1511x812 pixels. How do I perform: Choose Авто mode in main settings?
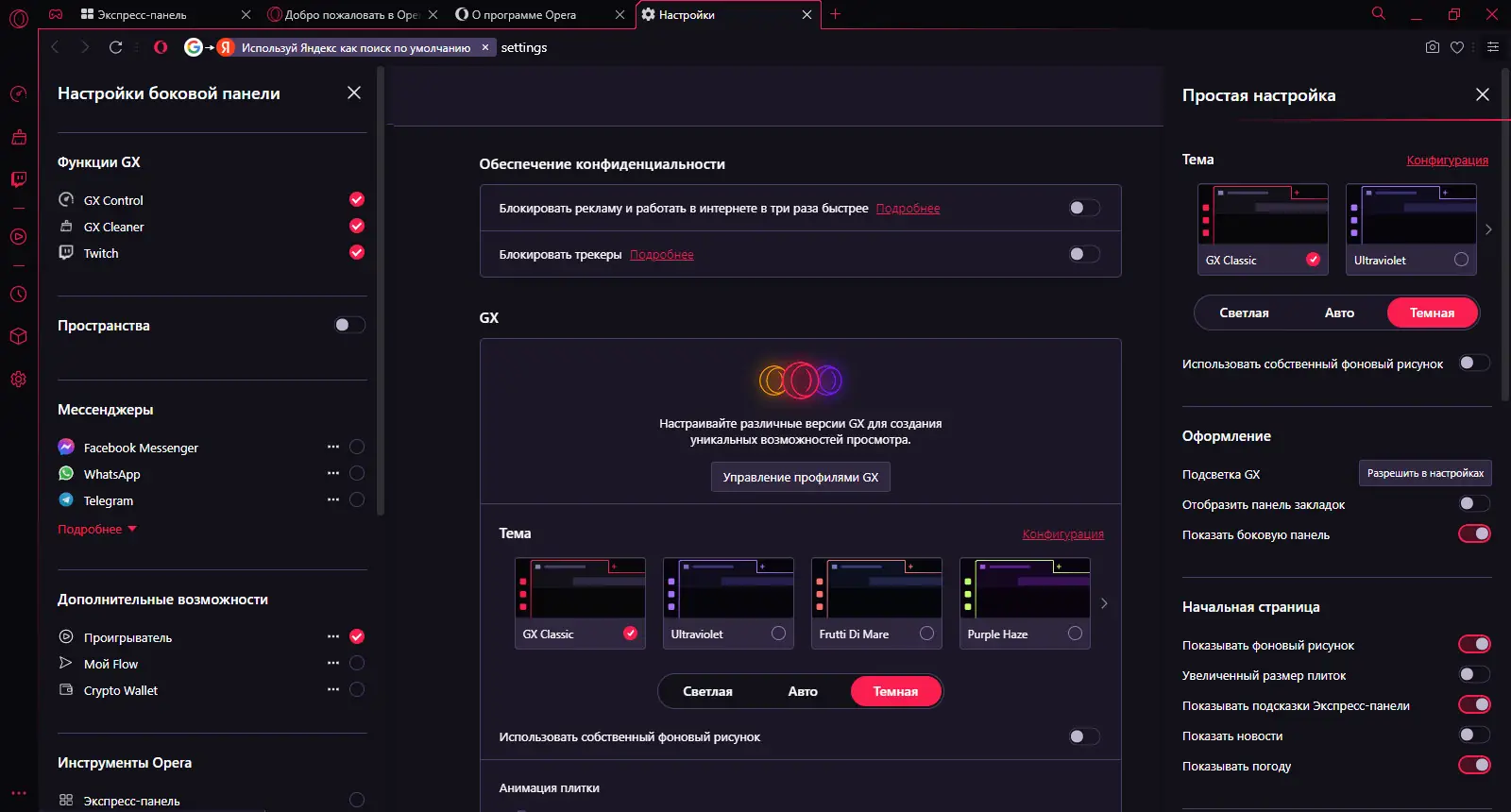[x=803, y=691]
